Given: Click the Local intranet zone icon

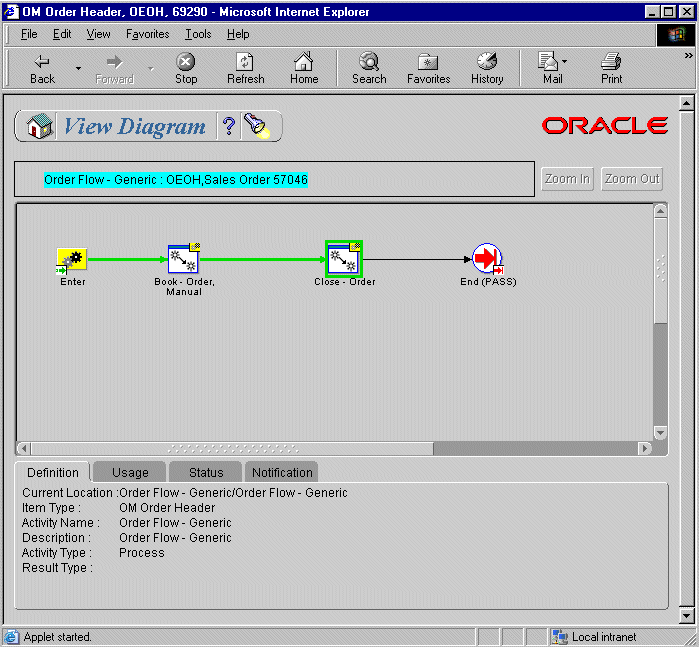Looking at the screenshot, I should point(559,637).
